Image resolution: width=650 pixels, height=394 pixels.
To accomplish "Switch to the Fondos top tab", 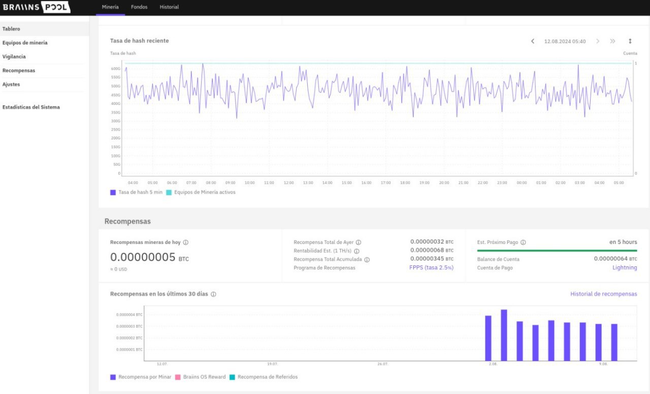I will pos(139,7).
